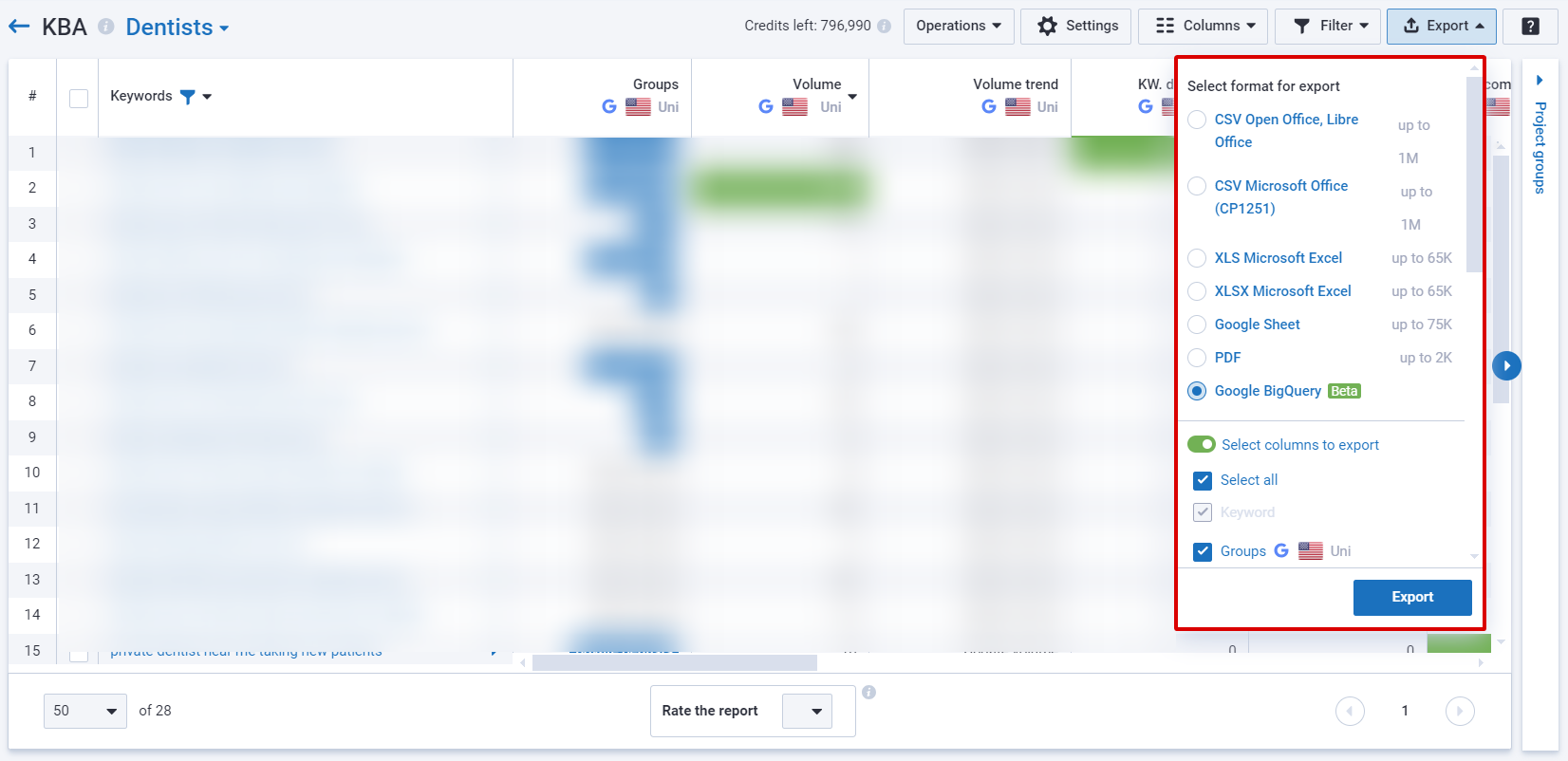The image size is (1568, 761).
Task: Click the blue circular arrow to expand side panel
Action: click(x=1506, y=365)
